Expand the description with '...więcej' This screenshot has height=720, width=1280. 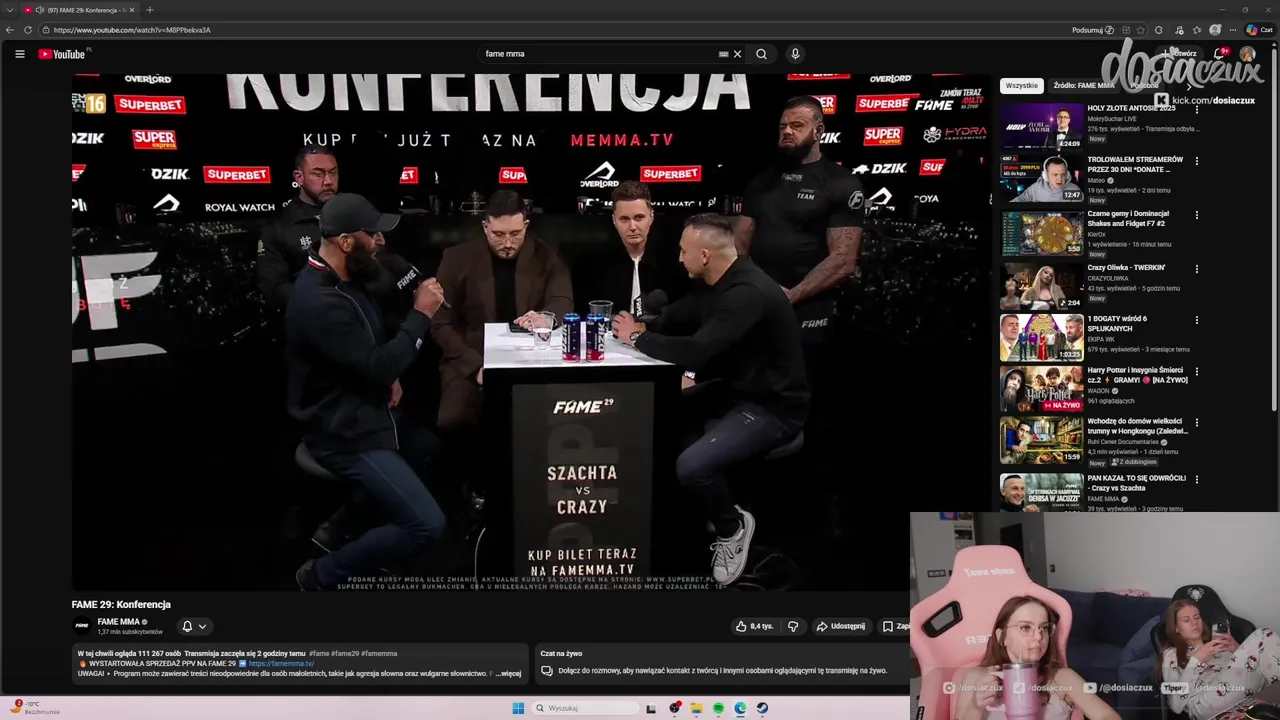[x=510, y=674]
